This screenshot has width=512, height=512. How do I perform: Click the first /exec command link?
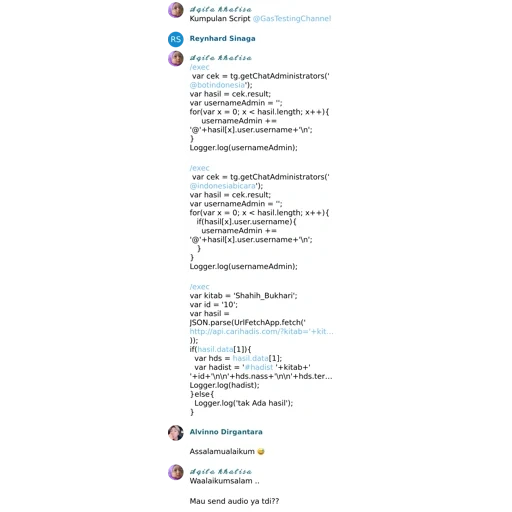[199, 67]
